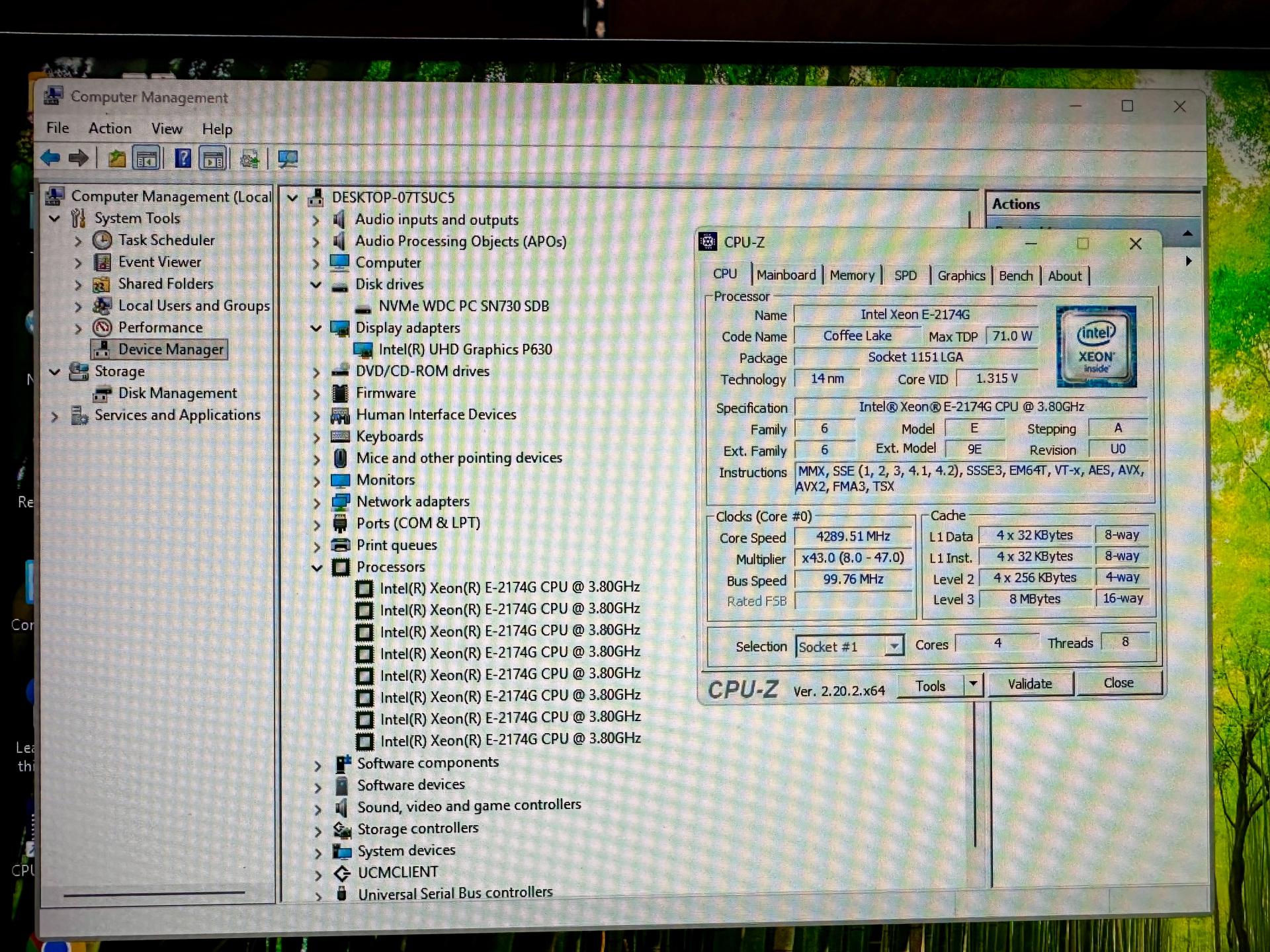Click the Specification field in CPU-Z

971,407
